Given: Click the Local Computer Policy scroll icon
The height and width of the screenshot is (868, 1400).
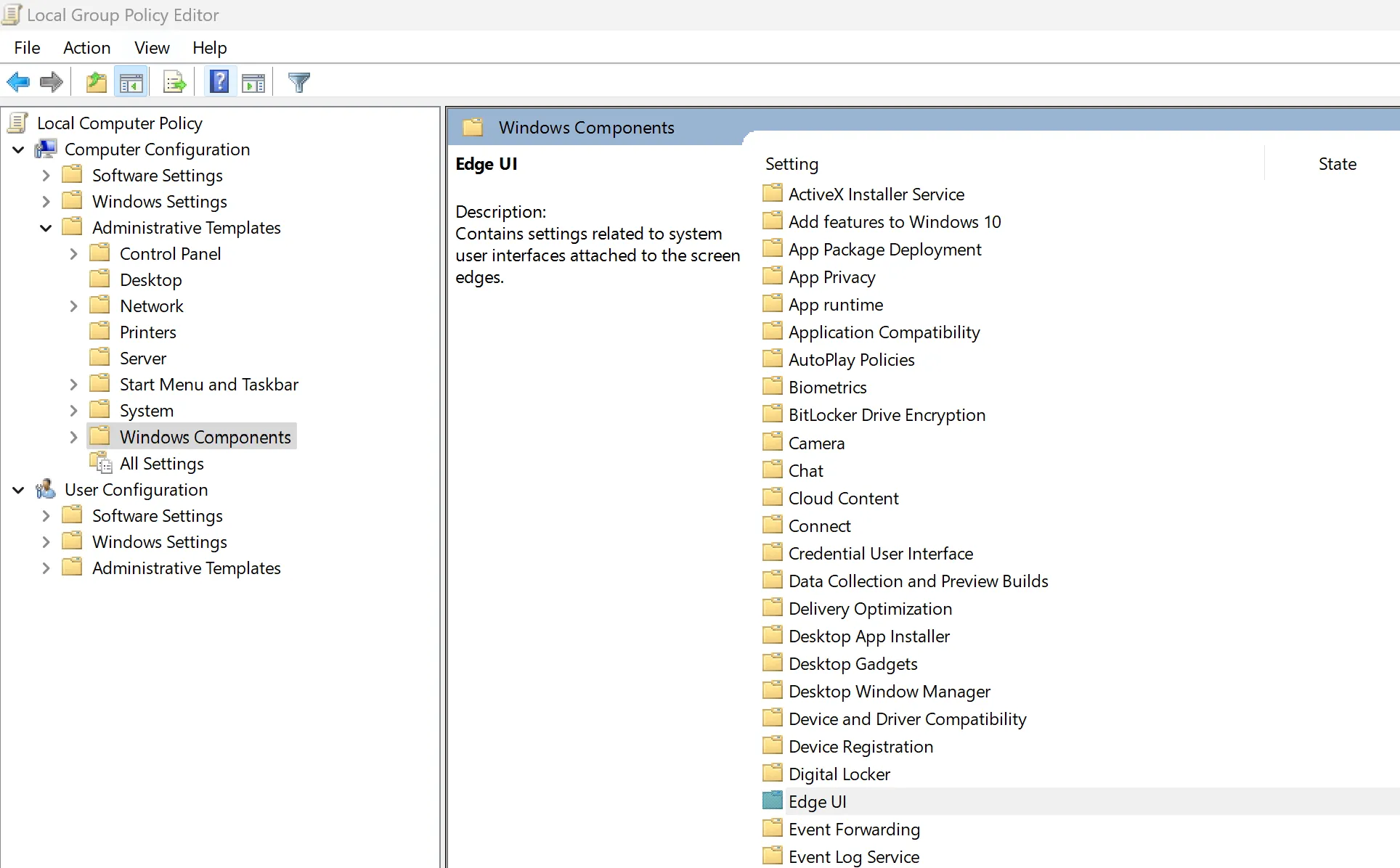Looking at the screenshot, I should 18,123.
